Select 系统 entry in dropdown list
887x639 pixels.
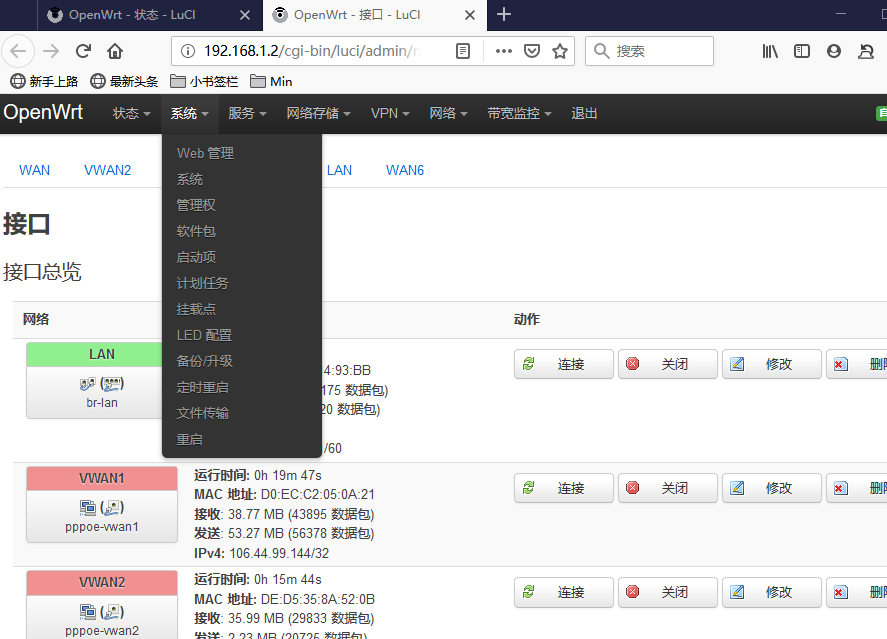pos(242,179)
